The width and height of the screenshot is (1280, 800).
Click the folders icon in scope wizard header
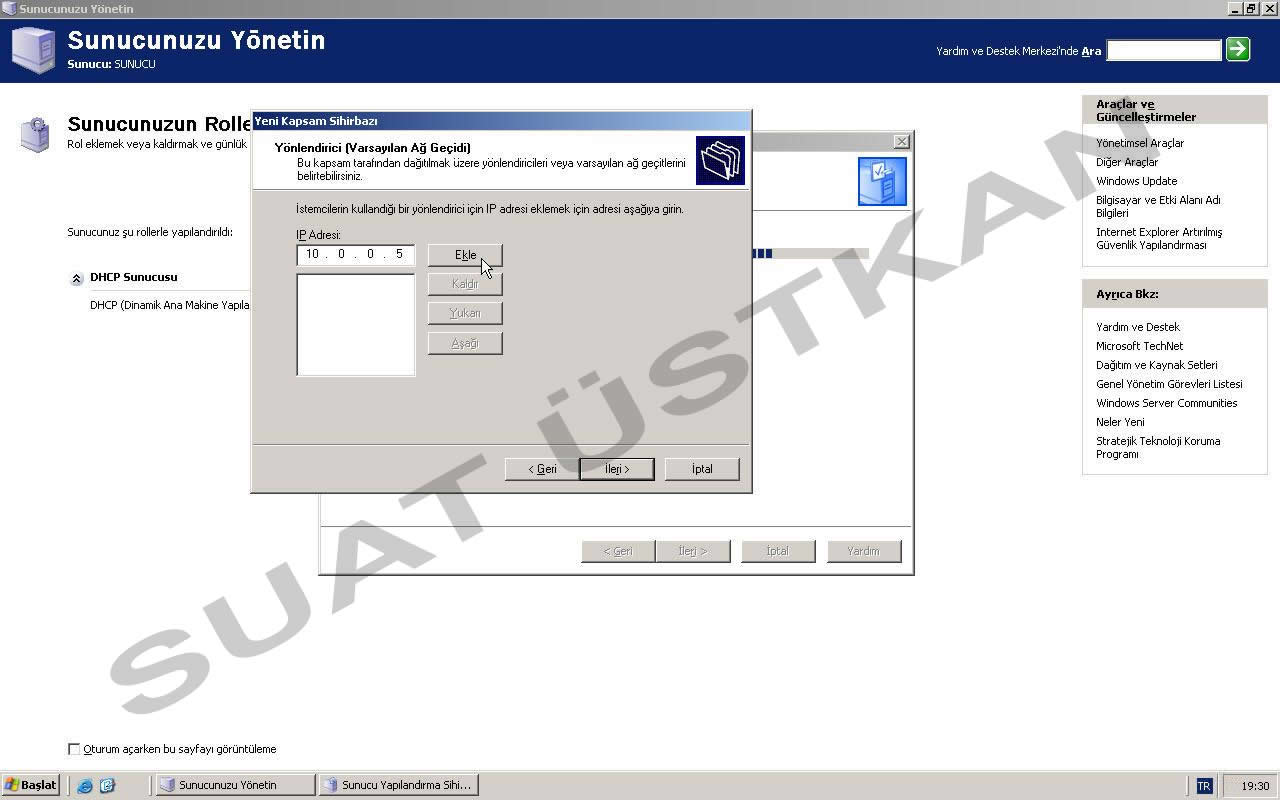point(721,161)
